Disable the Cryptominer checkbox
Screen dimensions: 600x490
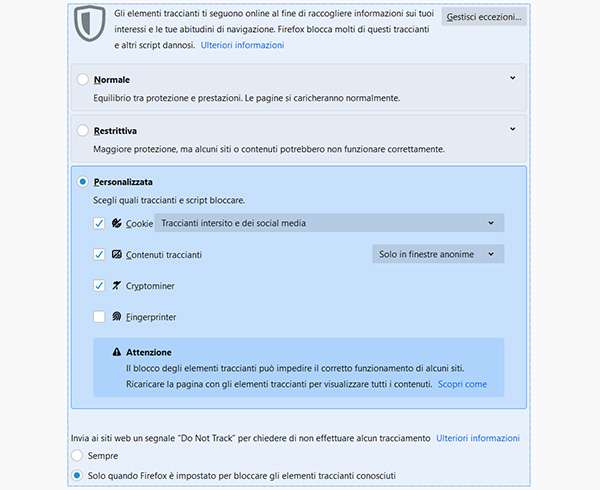pyautogui.click(x=99, y=286)
